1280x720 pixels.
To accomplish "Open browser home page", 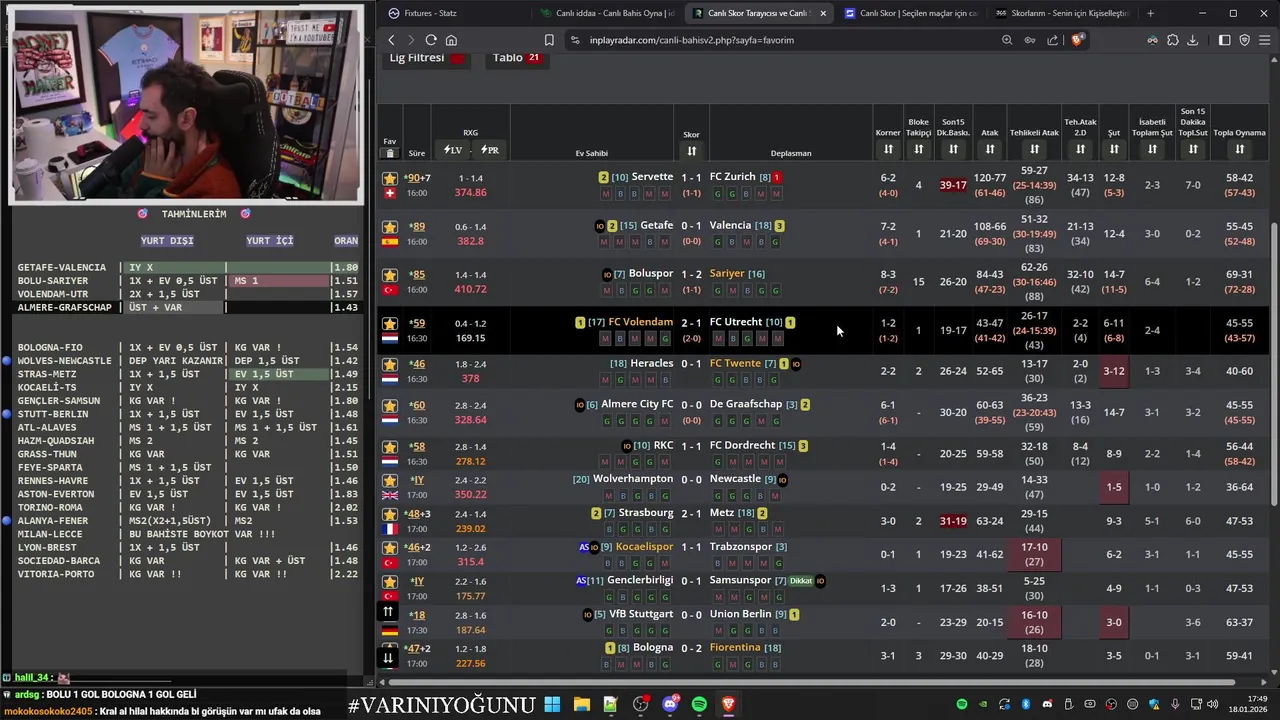I will pyautogui.click(x=451, y=40).
